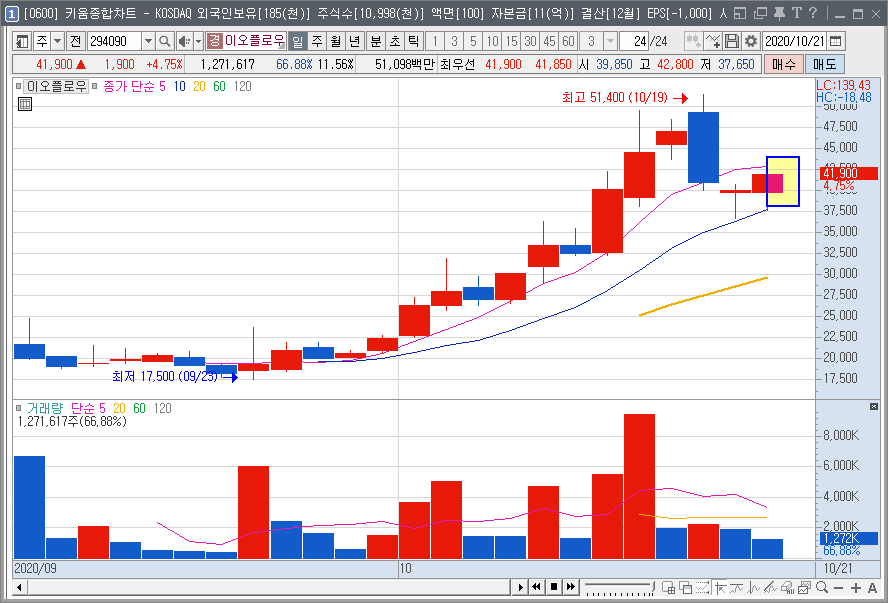Click the horizontal chart scrollbar track

tap(268, 588)
